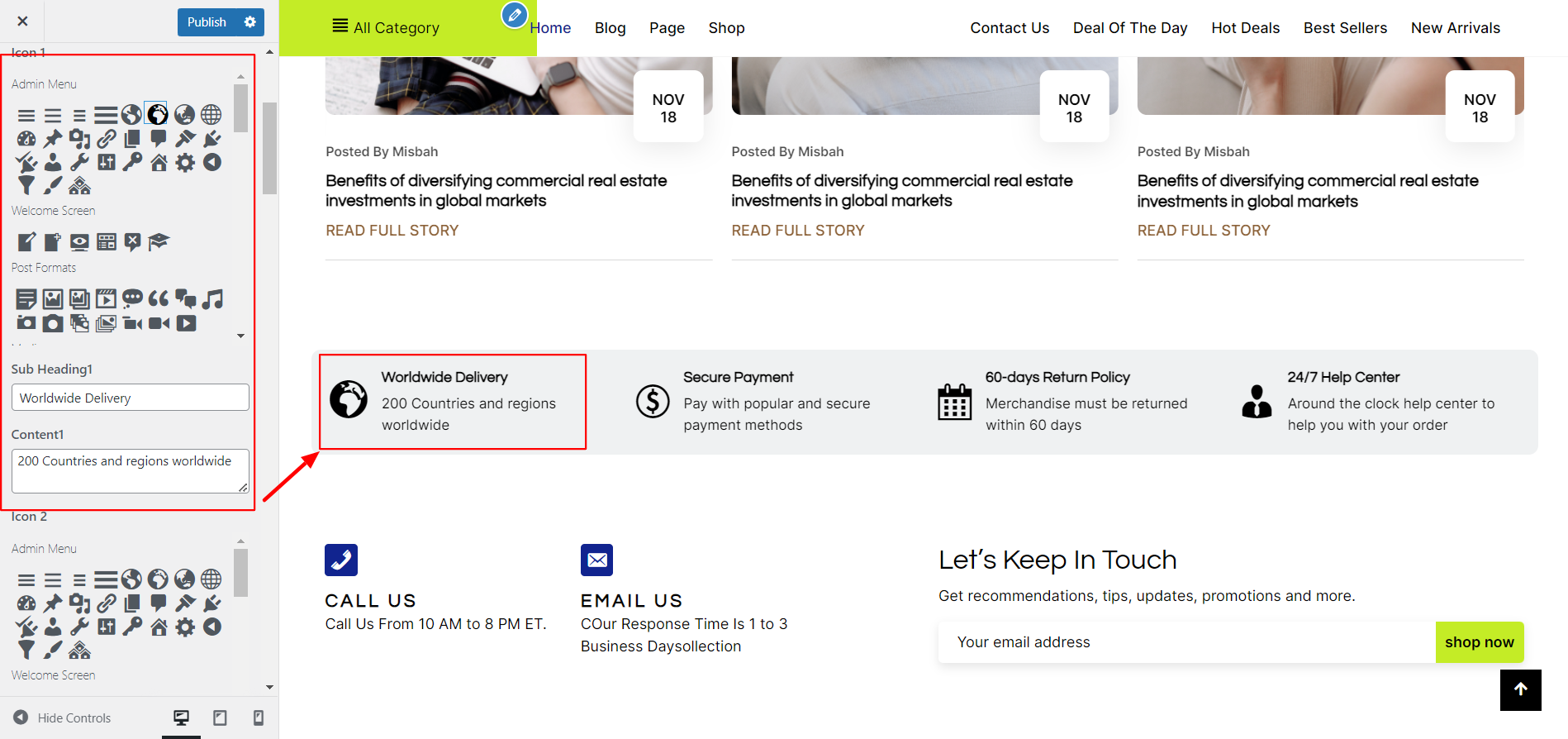Choose the grid globe icon in Icon 2 picker

pyautogui.click(x=211, y=579)
